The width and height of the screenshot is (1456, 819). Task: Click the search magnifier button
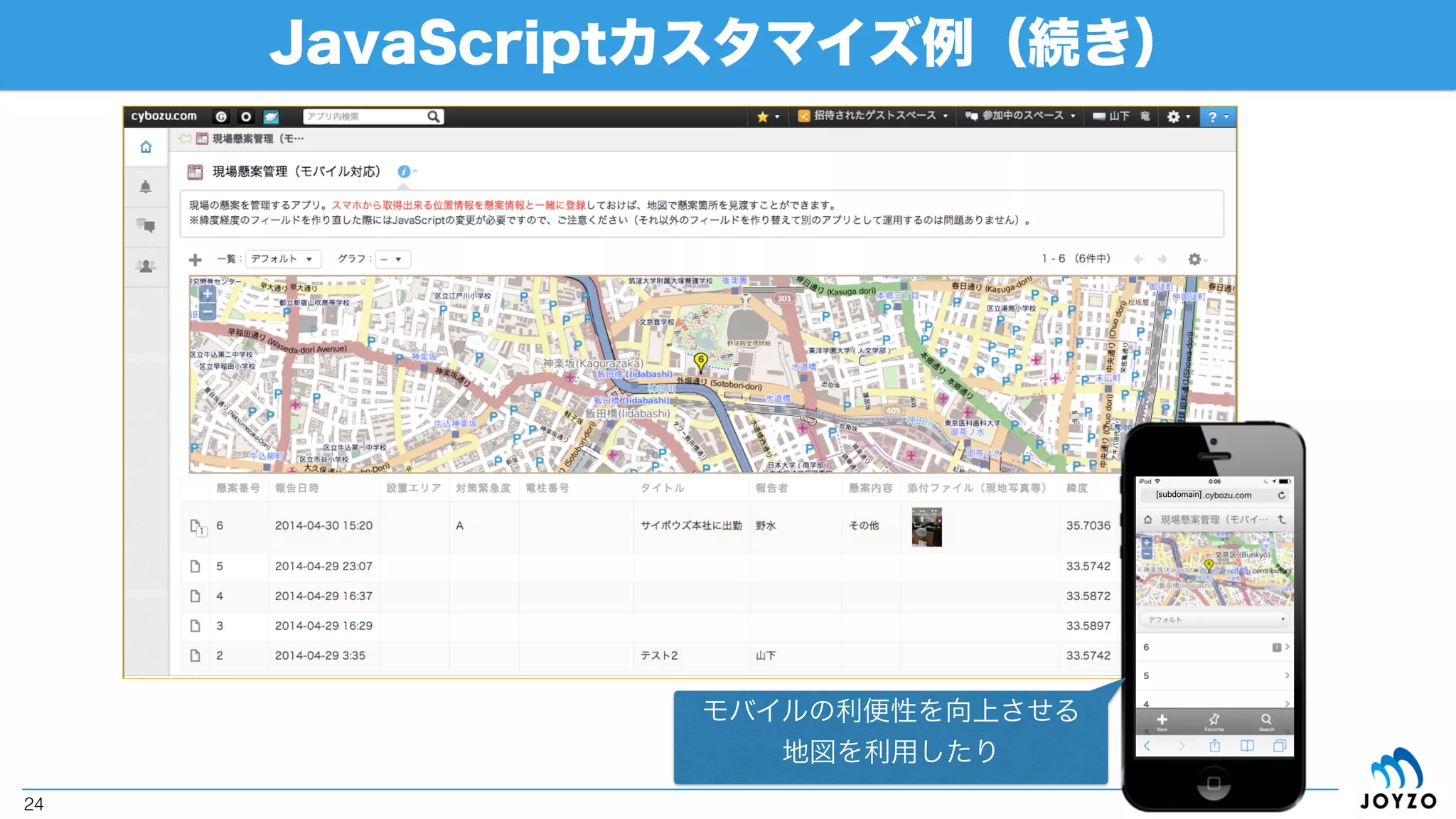pos(434,117)
